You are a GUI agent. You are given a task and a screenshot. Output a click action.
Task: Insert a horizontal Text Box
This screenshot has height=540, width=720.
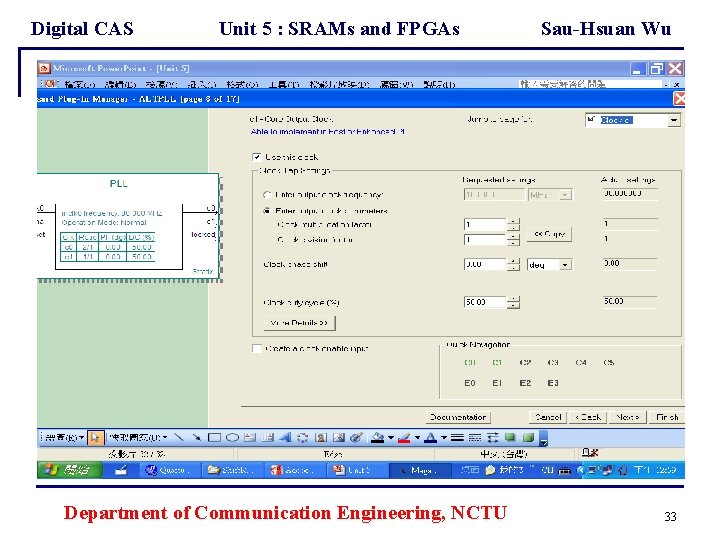(250, 438)
